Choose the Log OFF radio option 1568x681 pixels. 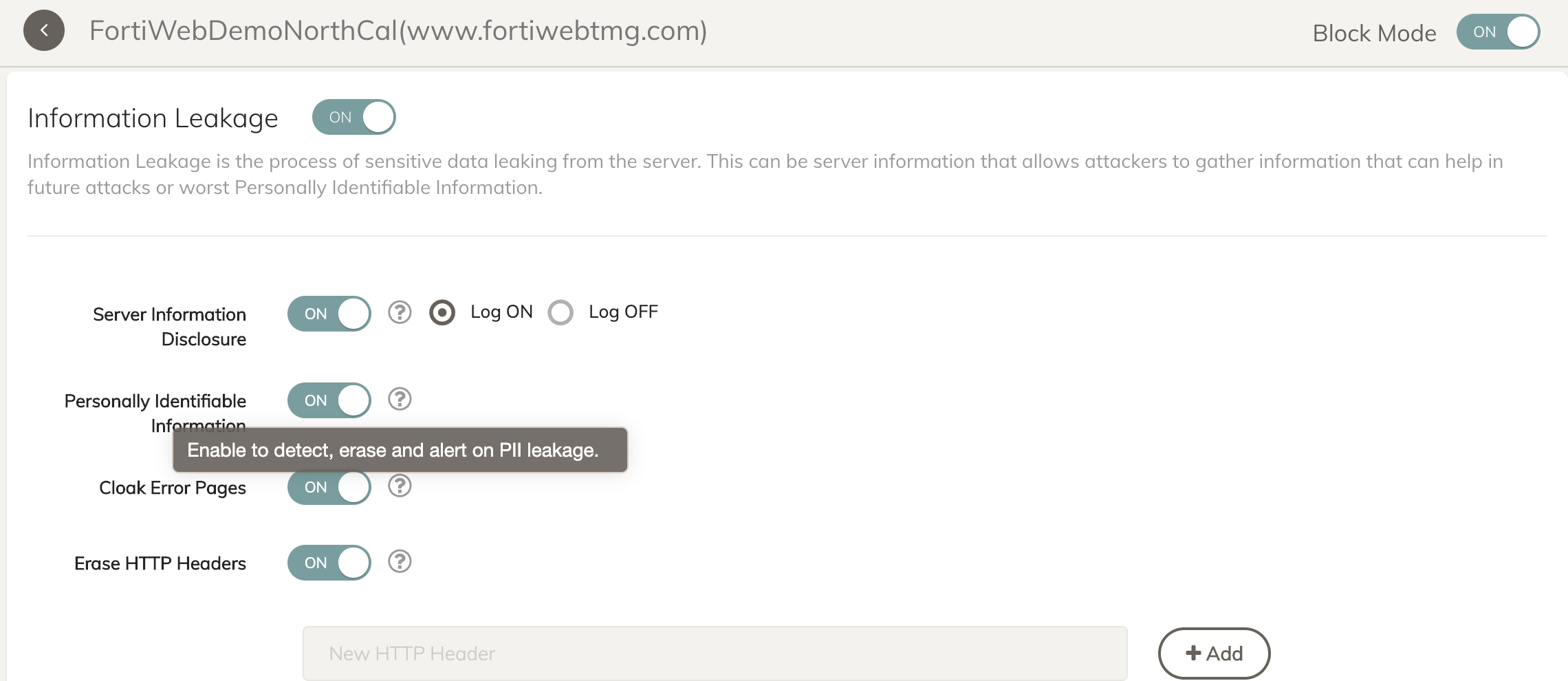pos(560,313)
